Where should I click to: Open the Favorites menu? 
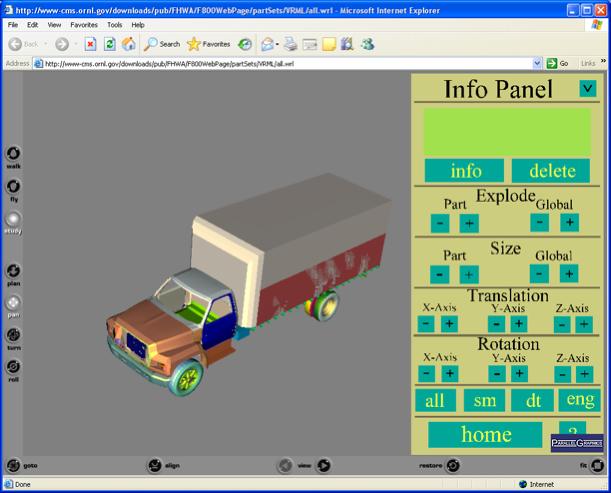pyautogui.click(x=83, y=24)
